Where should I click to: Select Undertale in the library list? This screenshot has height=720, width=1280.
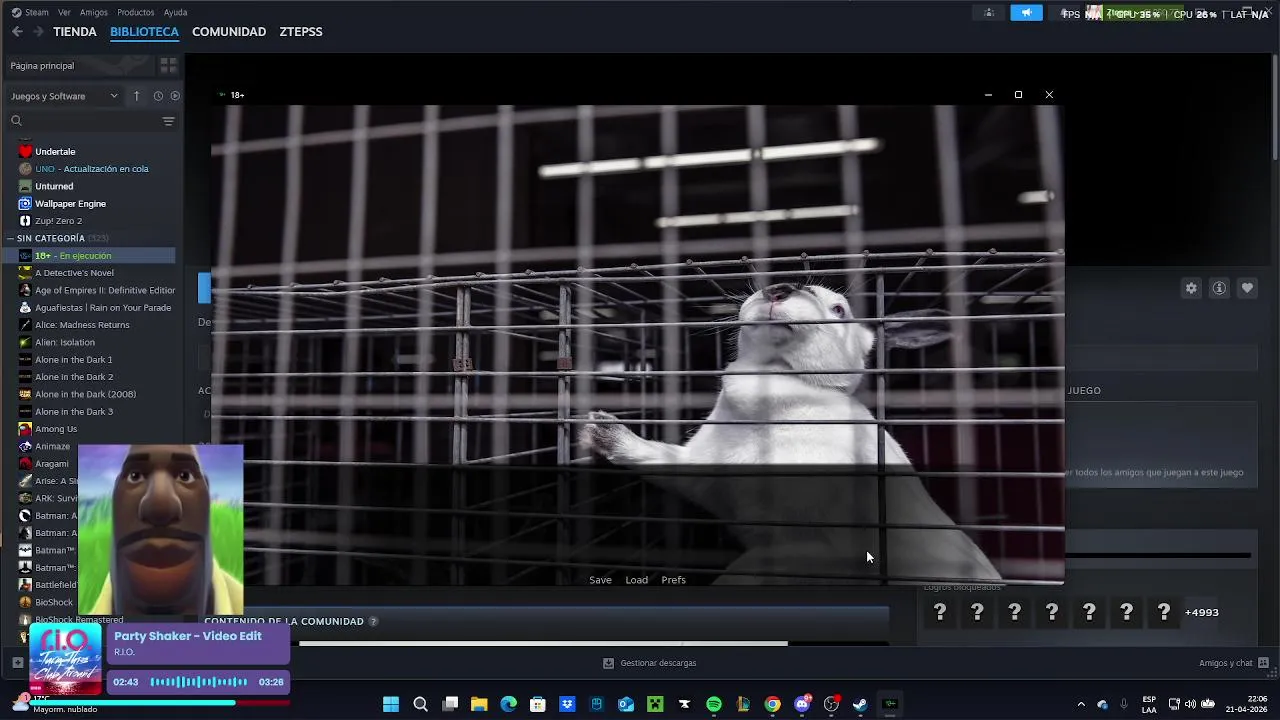(55, 152)
